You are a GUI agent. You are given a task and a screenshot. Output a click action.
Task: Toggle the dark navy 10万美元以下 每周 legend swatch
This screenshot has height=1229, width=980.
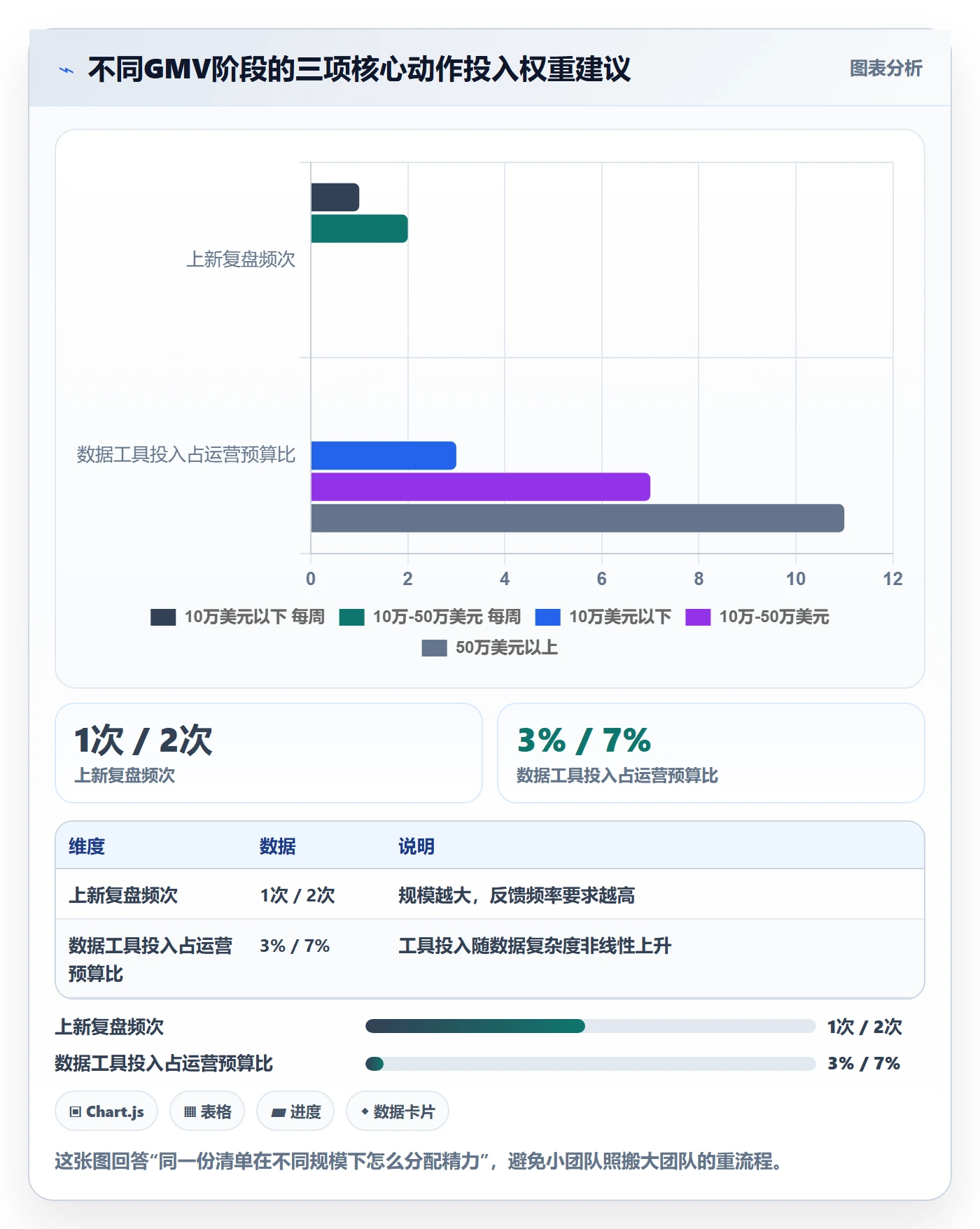click(163, 617)
